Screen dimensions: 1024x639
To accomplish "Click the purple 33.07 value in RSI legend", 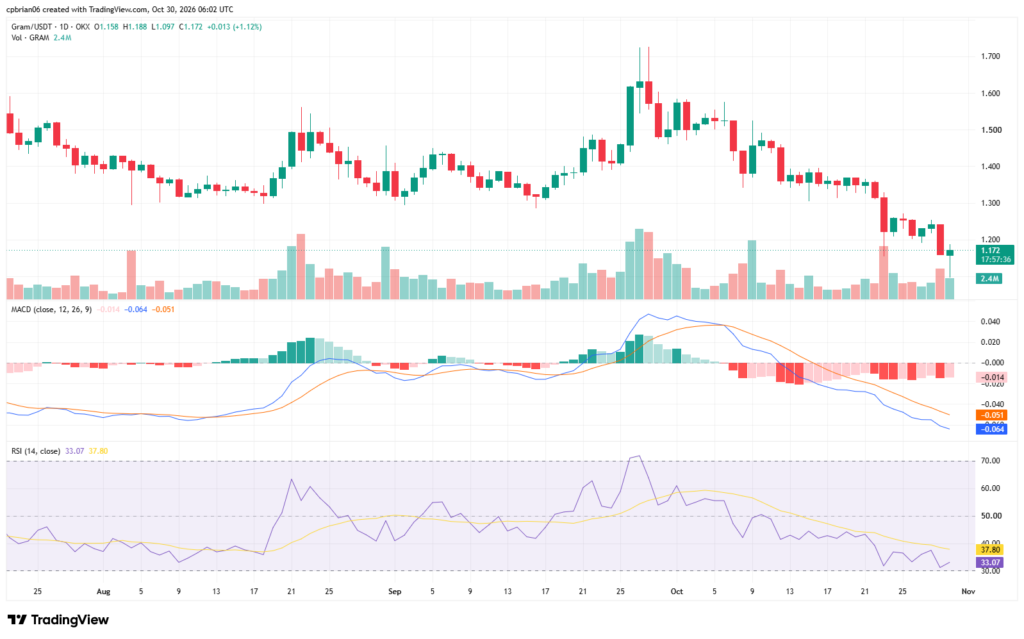I will (74, 451).
